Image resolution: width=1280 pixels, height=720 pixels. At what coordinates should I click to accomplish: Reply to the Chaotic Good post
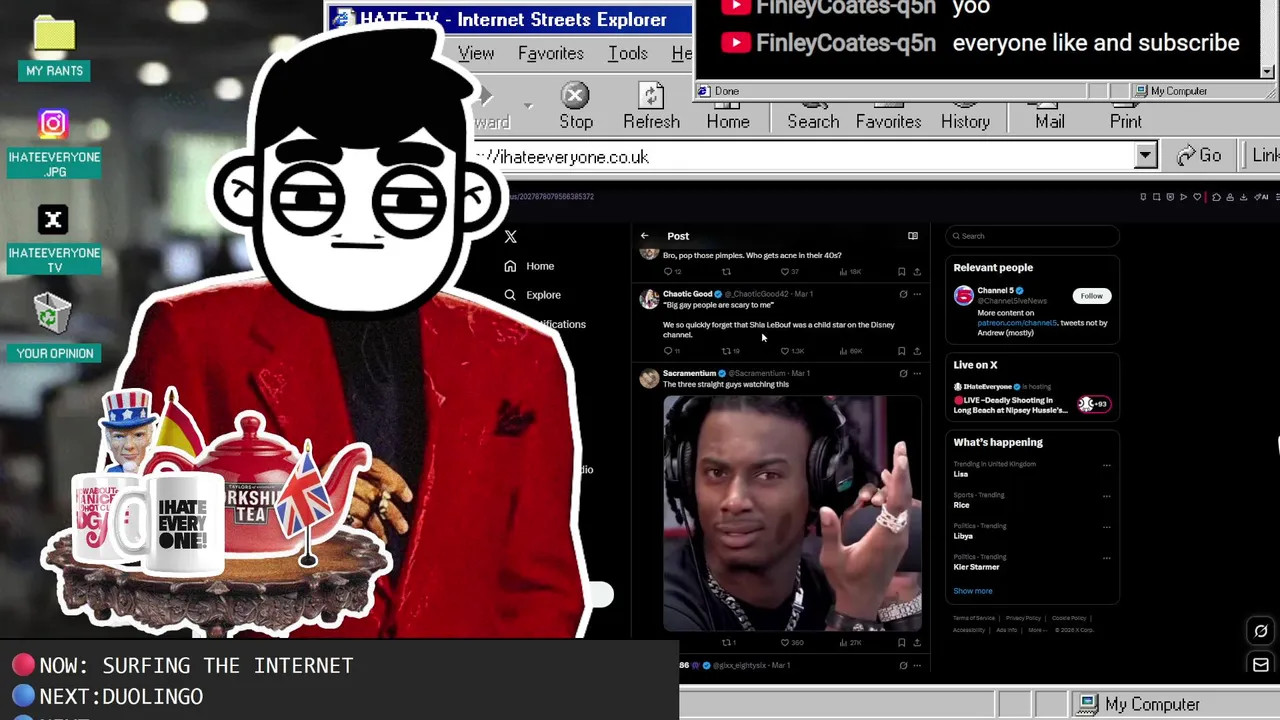coord(668,351)
